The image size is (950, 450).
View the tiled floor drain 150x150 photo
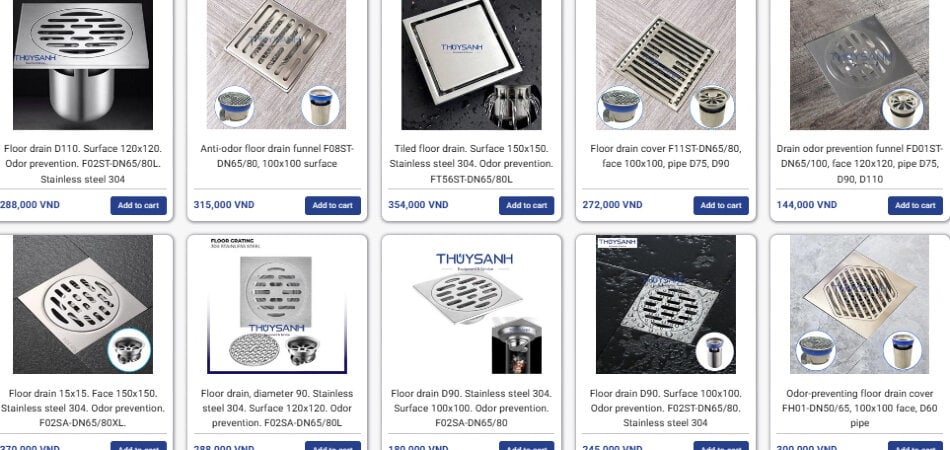[x=471, y=64]
